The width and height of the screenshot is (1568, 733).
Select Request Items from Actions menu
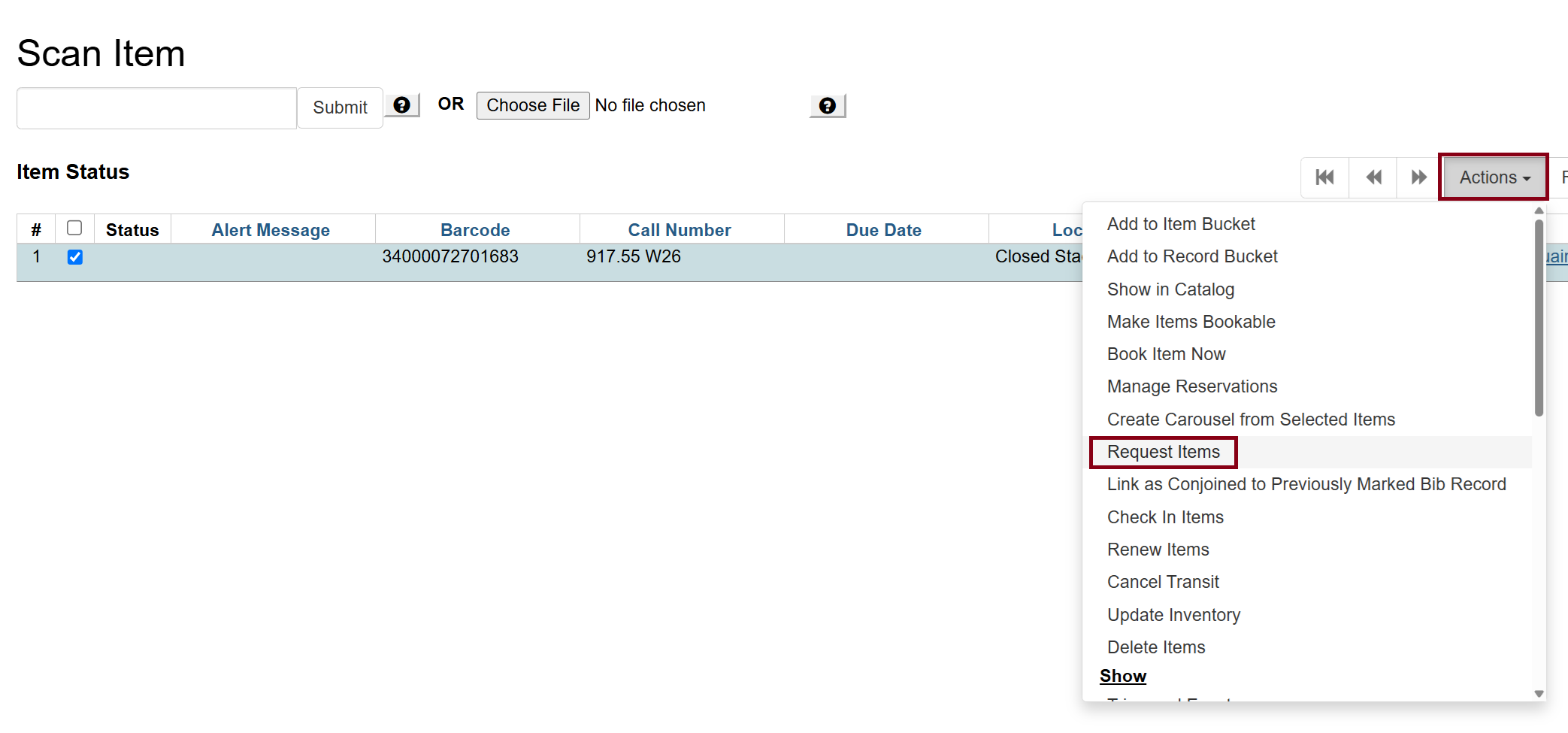pyautogui.click(x=1163, y=452)
